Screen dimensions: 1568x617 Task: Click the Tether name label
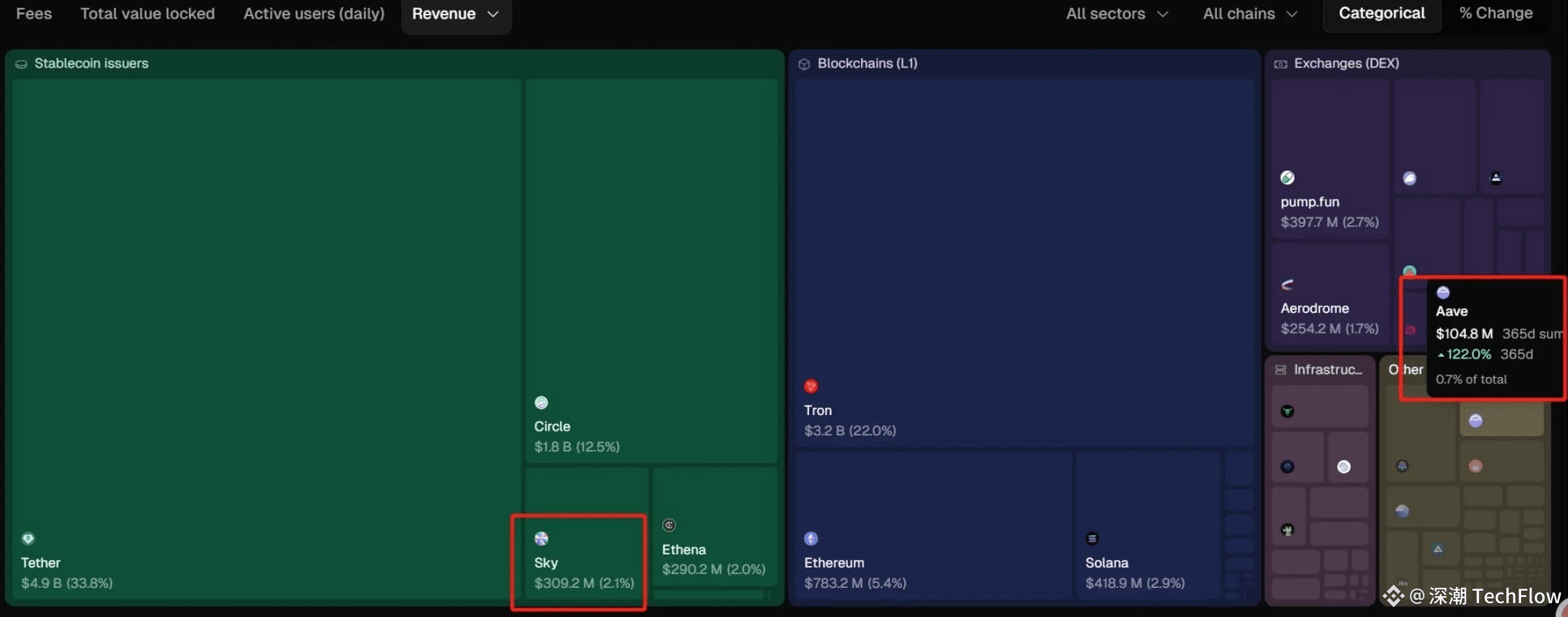click(x=41, y=563)
